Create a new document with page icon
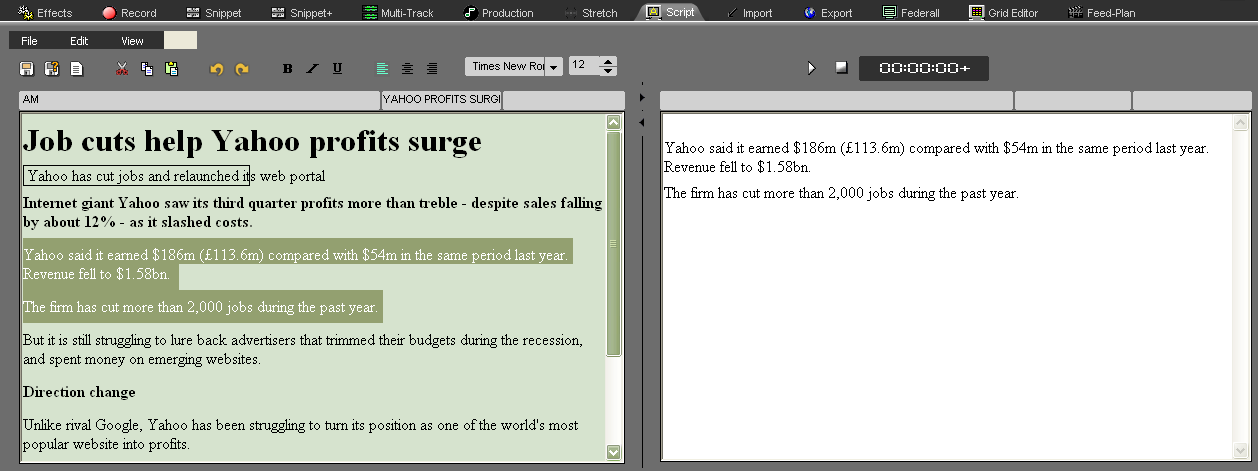 pyautogui.click(x=76, y=69)
